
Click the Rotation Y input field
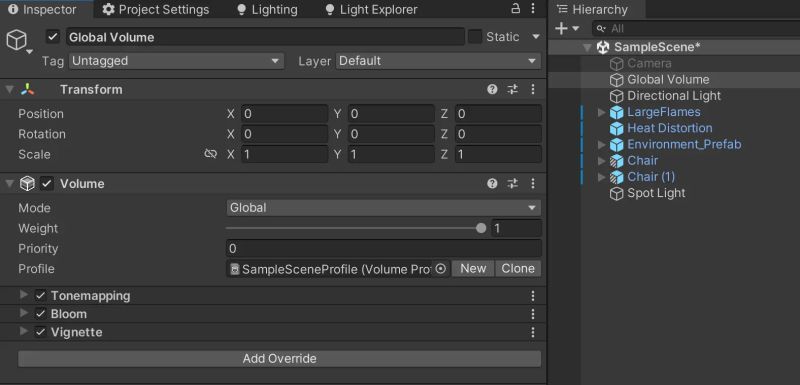click(391, 134)
